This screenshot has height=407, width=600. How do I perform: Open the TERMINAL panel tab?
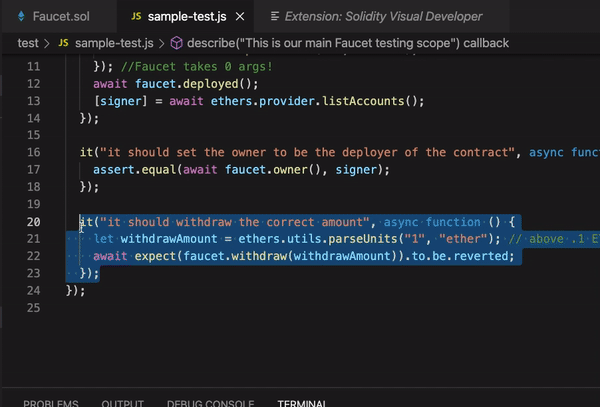(x=302, y=403)
